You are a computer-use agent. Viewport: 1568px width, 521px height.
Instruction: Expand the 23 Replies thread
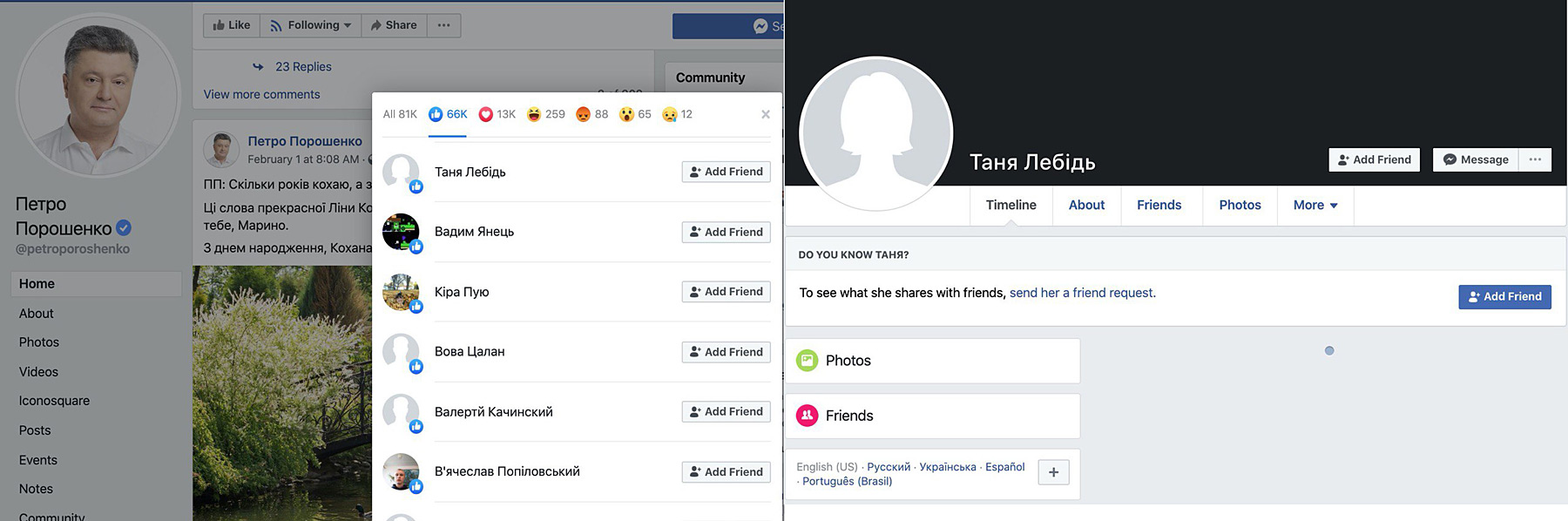click(302, 66)
